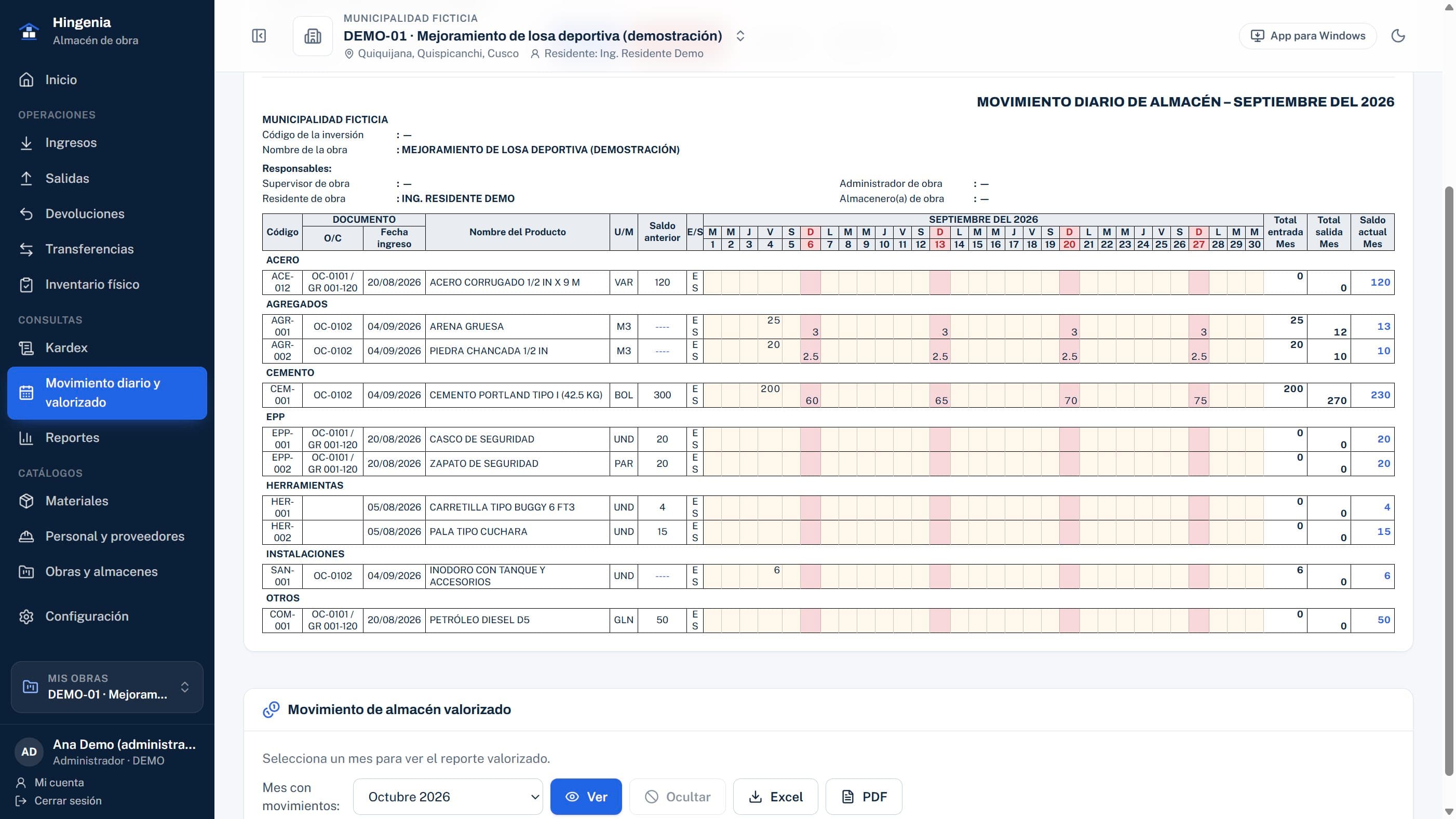Click the Obras y almacenes folder icon
The width and height of the screenshot is (1456, 819).
[26, 572]
